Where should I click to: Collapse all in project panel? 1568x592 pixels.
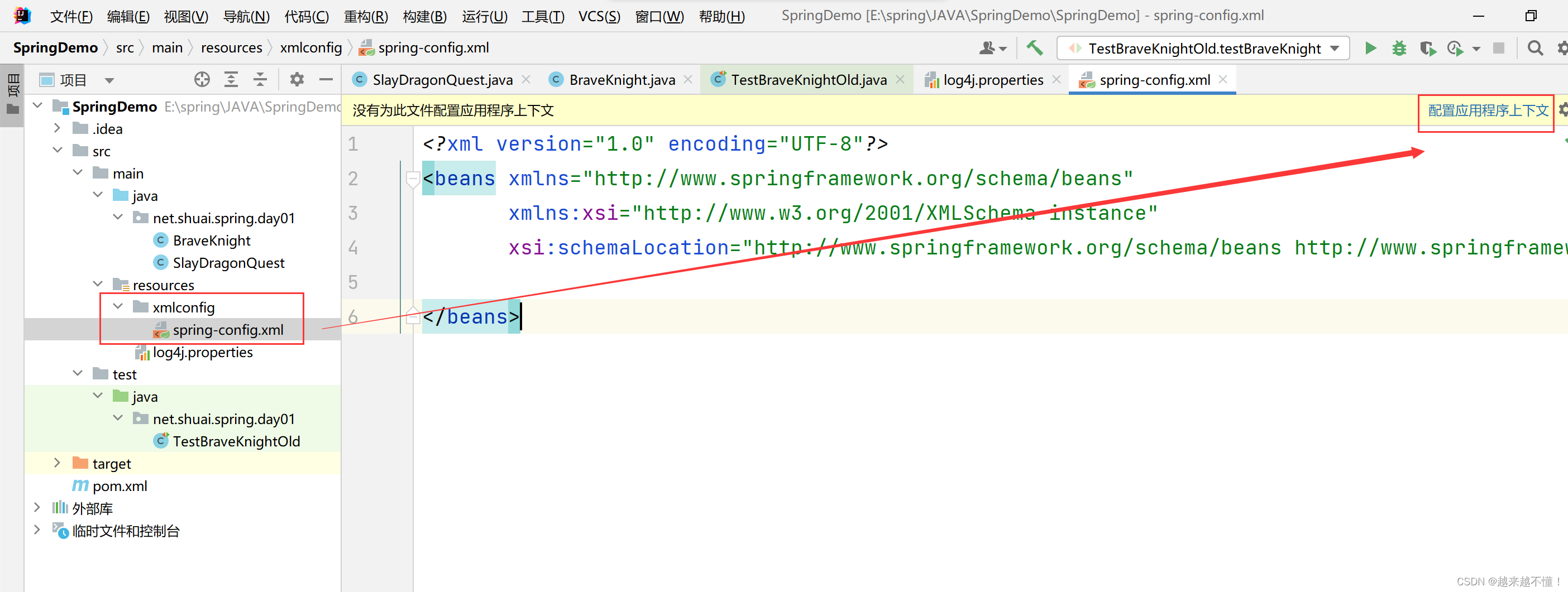point(260,80)
